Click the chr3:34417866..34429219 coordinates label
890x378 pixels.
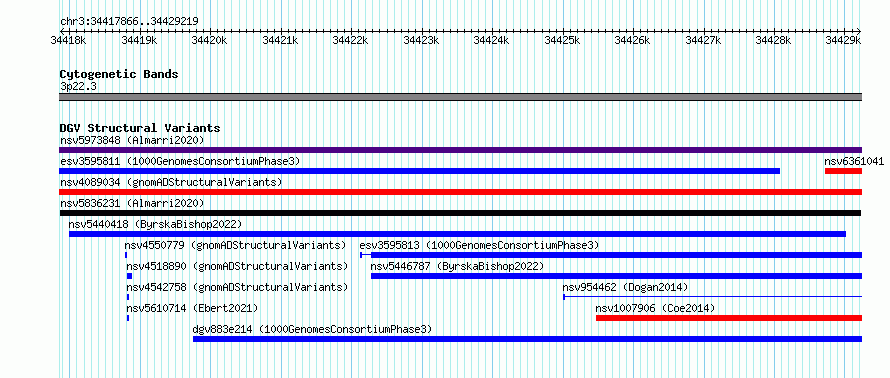click(129, 21)
